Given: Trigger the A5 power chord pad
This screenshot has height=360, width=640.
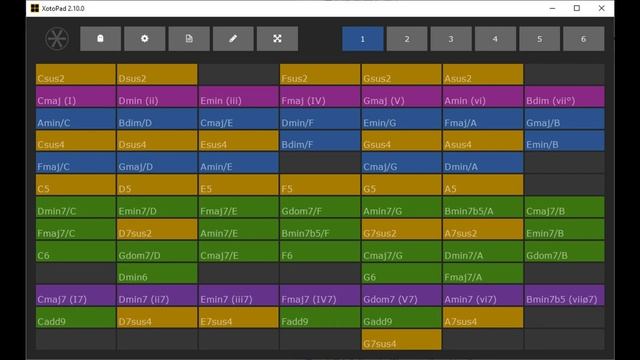Looking at the screenshot, I should point(483,184).
